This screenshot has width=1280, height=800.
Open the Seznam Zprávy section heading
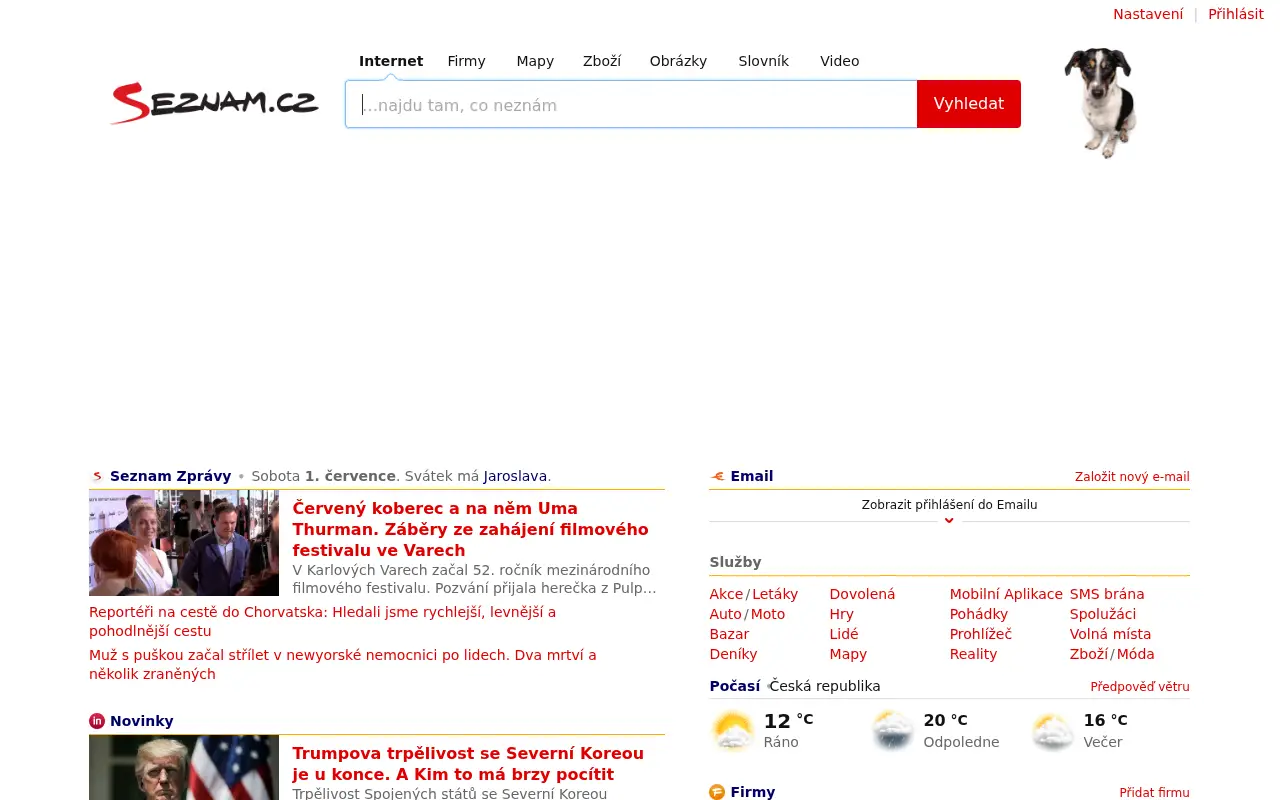point(170,476)
